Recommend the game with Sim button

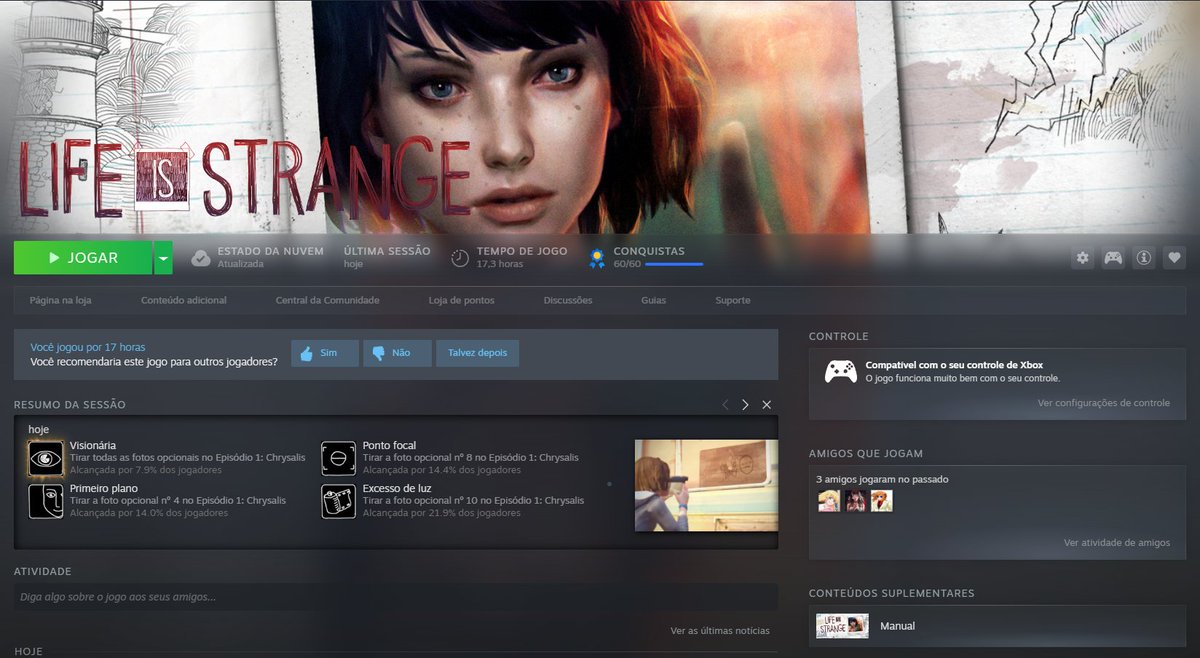click(x=325, y=353)
